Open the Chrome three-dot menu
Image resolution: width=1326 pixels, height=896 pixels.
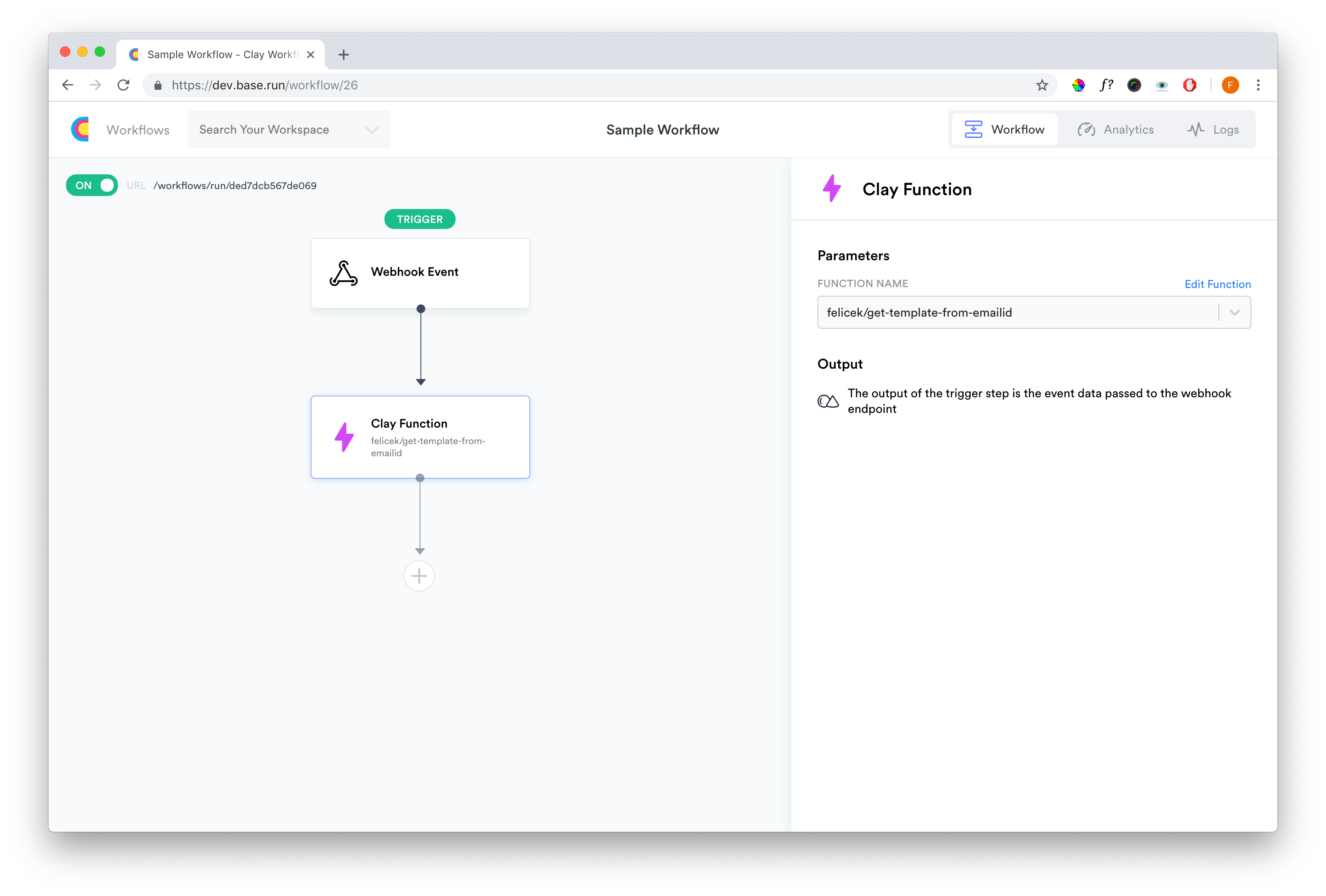pyautogui.click(x=1257, y=85)
